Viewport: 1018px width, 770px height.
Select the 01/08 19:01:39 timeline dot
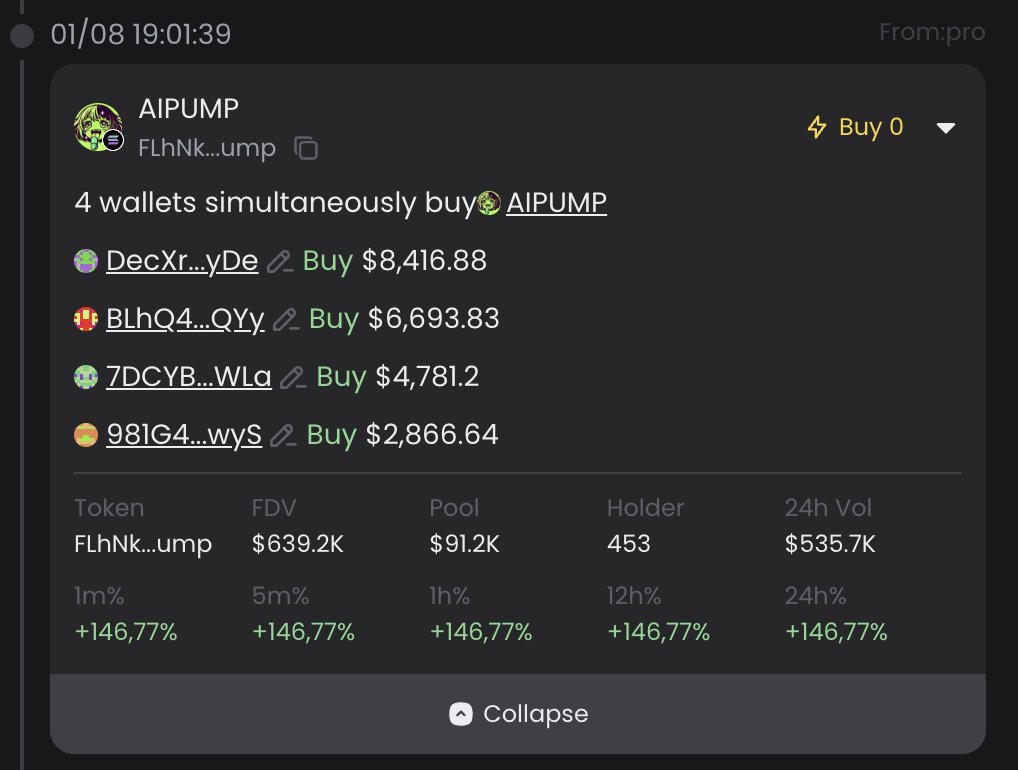pos(22,36)
